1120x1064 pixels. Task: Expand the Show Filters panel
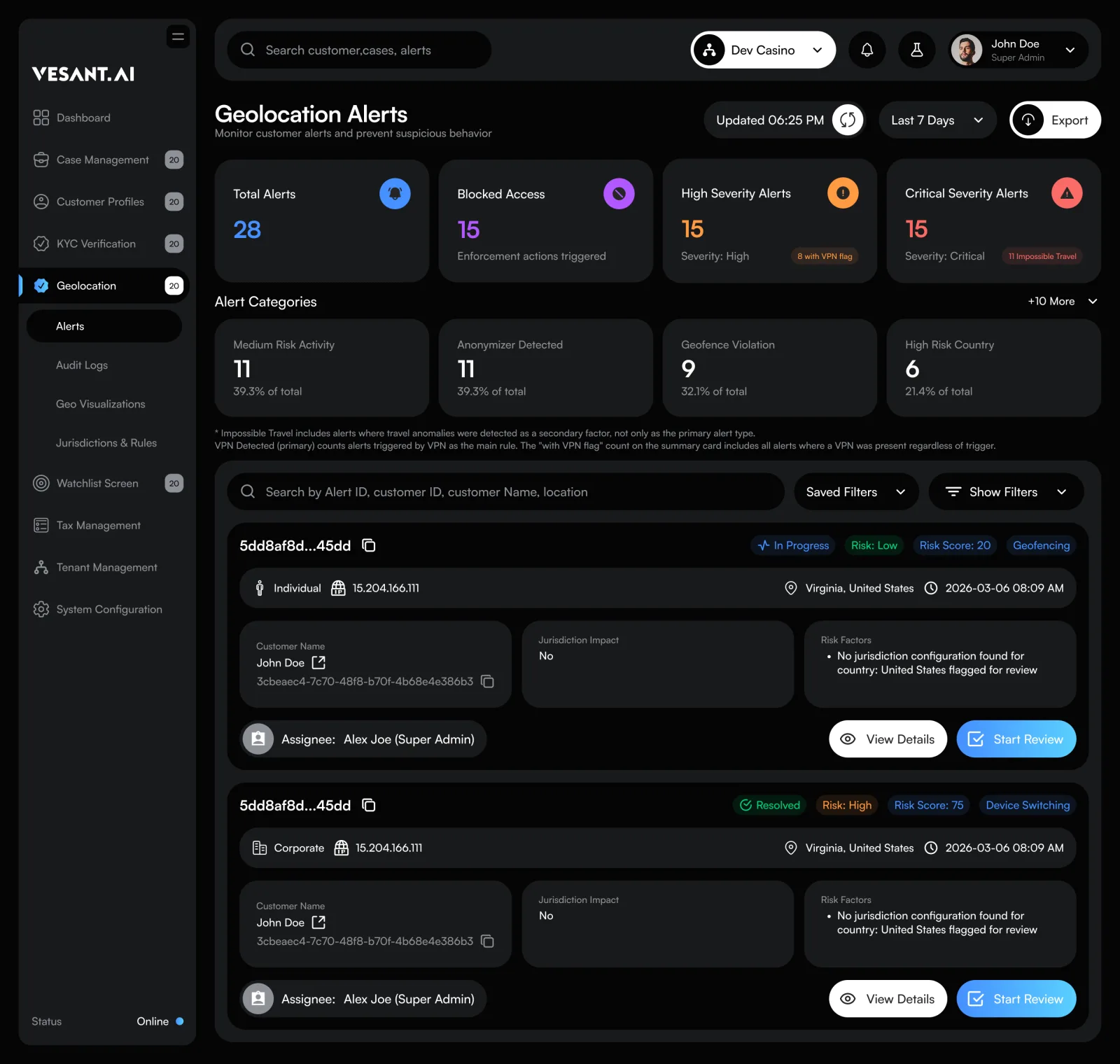1006,491
